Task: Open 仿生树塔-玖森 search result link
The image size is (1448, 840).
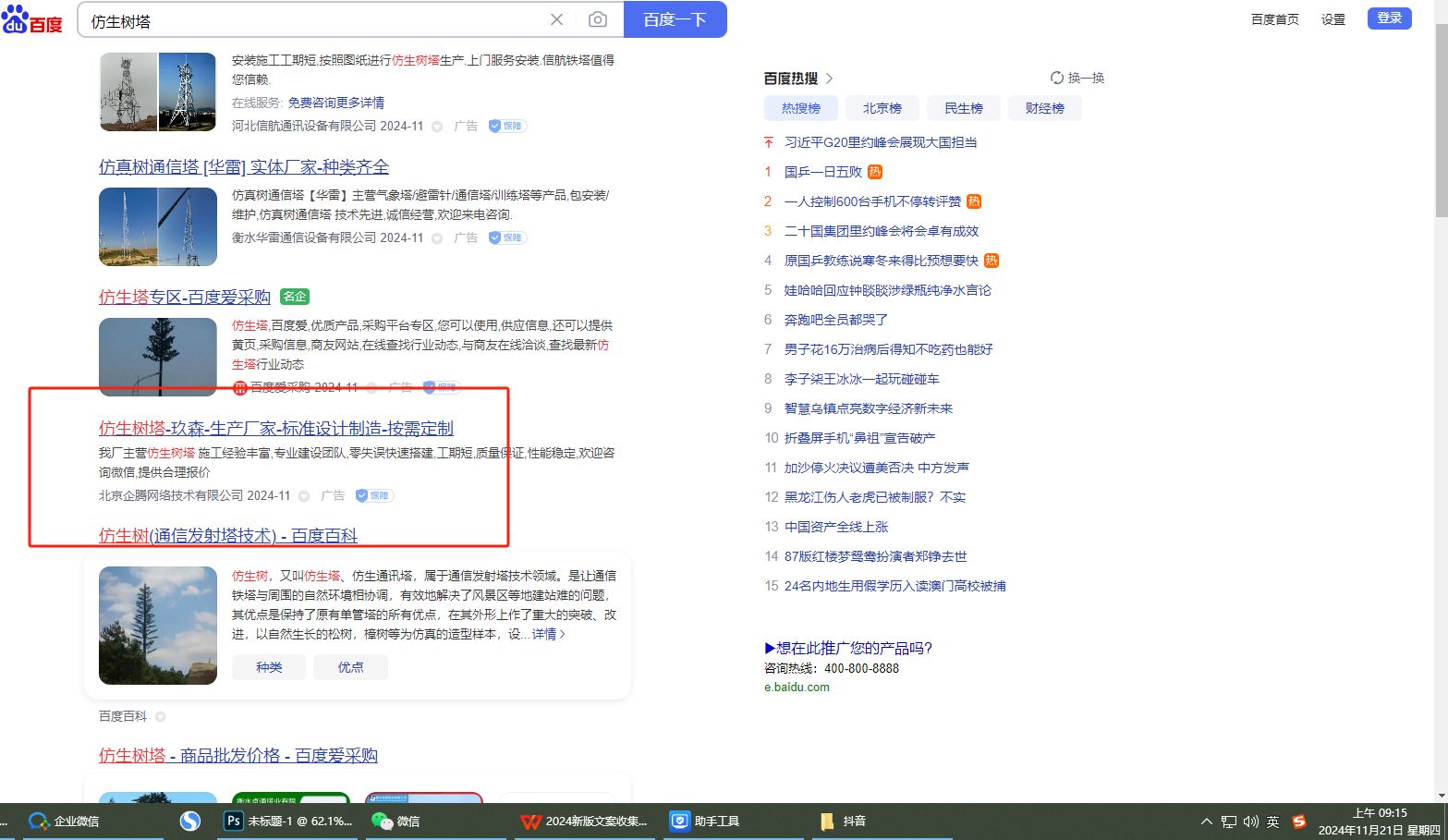Action: (275, 428)
